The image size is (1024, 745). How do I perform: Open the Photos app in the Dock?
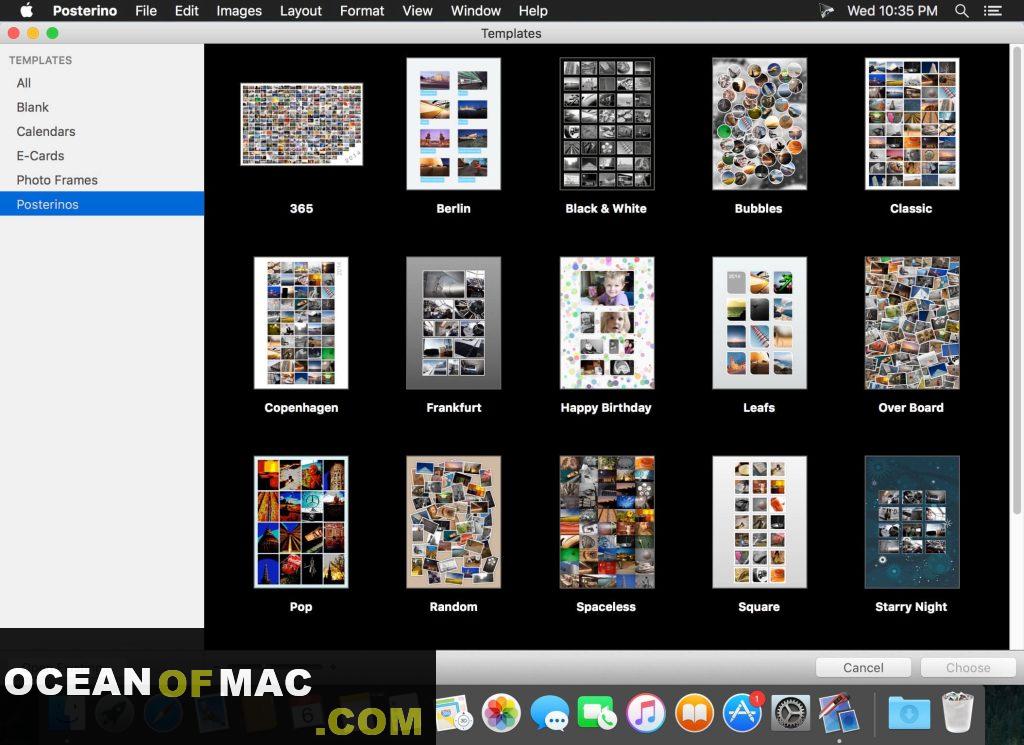click(x=500, y=712)
